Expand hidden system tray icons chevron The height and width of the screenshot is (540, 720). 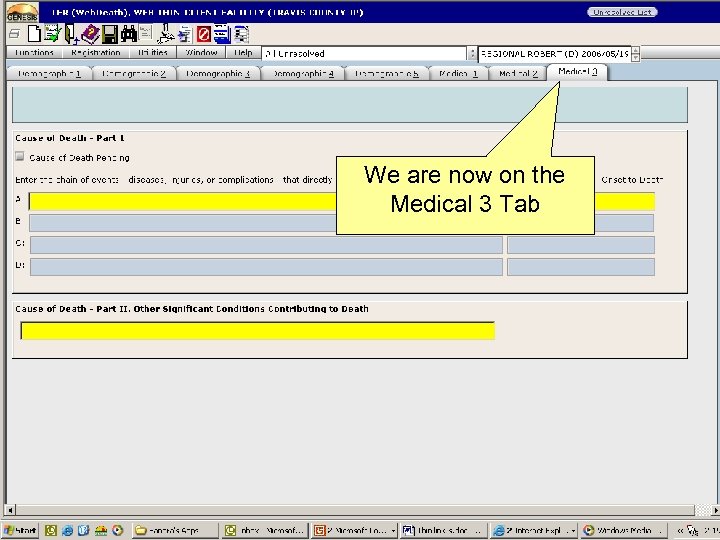point(680,531)
